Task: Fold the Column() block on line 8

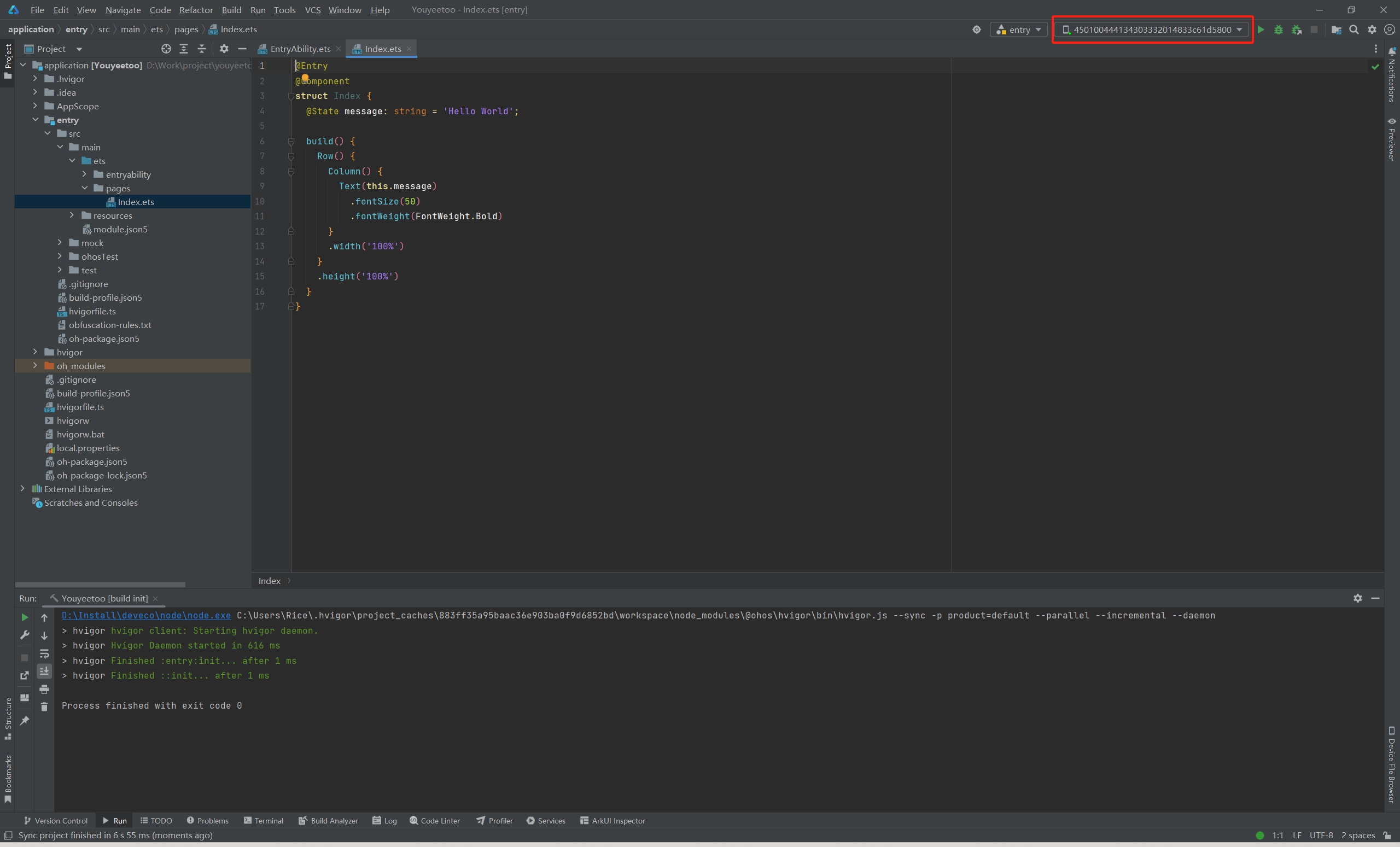Action: tap(291, 171)
